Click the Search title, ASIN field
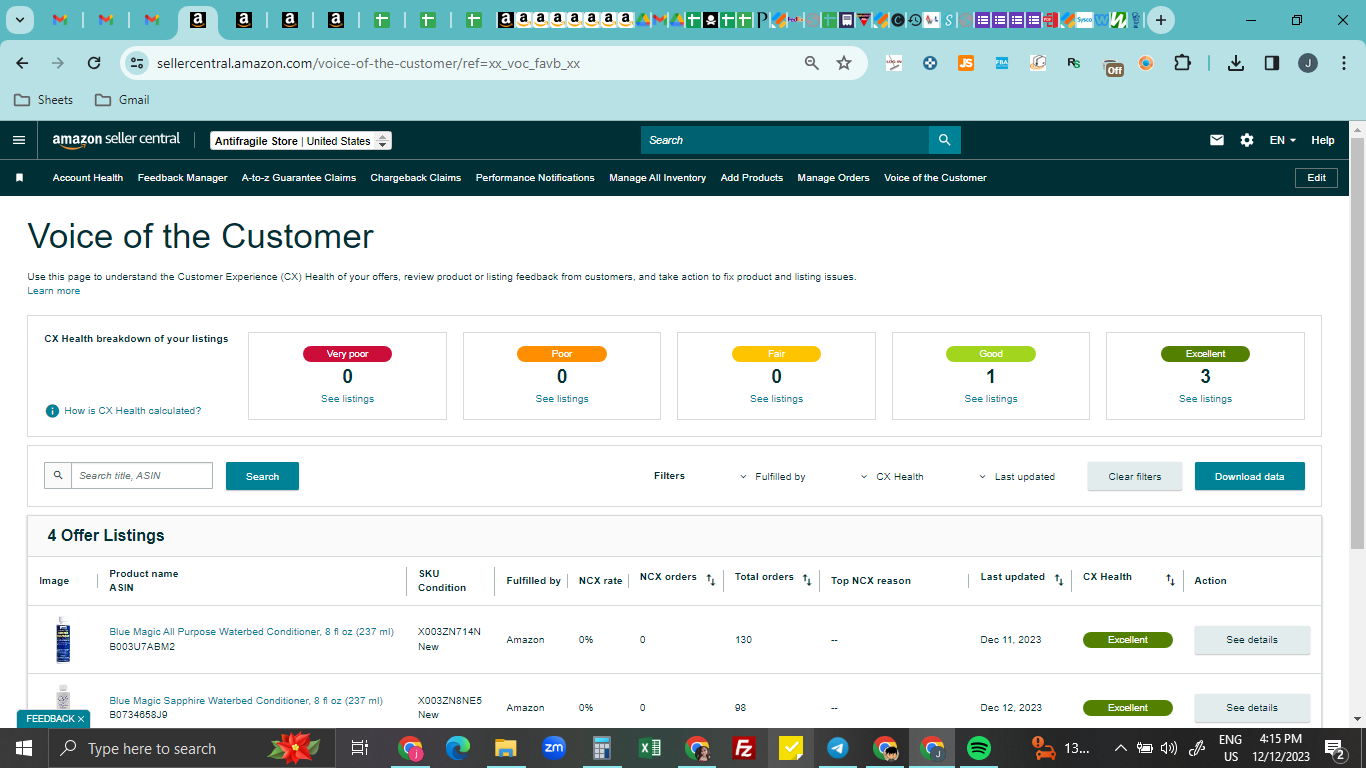Image resolution: width=1366 pixels, height=768 pixels. pos(142,476)
